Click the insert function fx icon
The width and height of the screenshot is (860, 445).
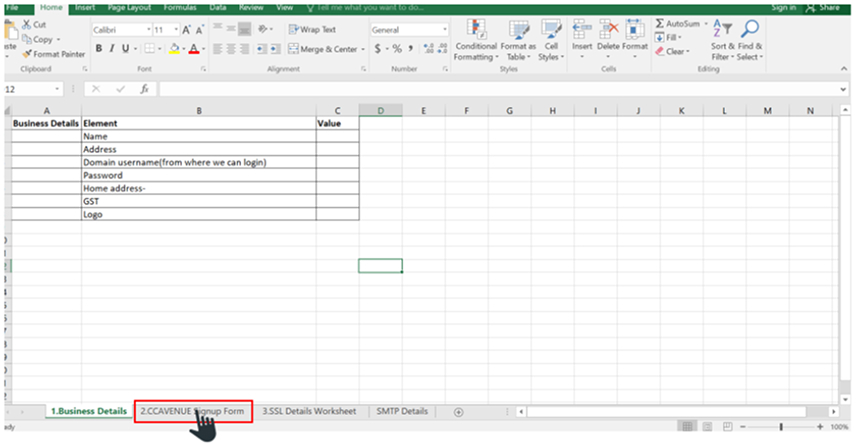point(144,89)
